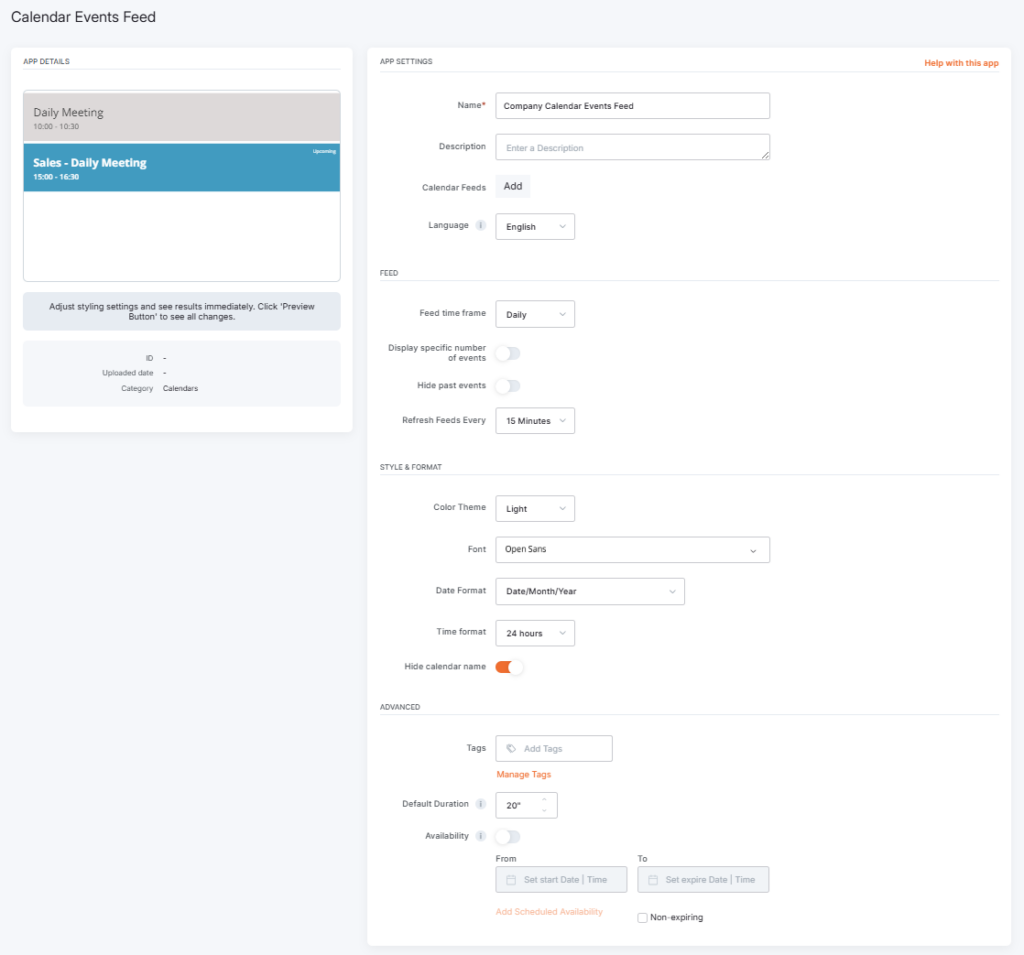Viewport: 1024px width, 955px height.
Task: Click the info icon next to Default Duration
Action: (x=481, y=804)
